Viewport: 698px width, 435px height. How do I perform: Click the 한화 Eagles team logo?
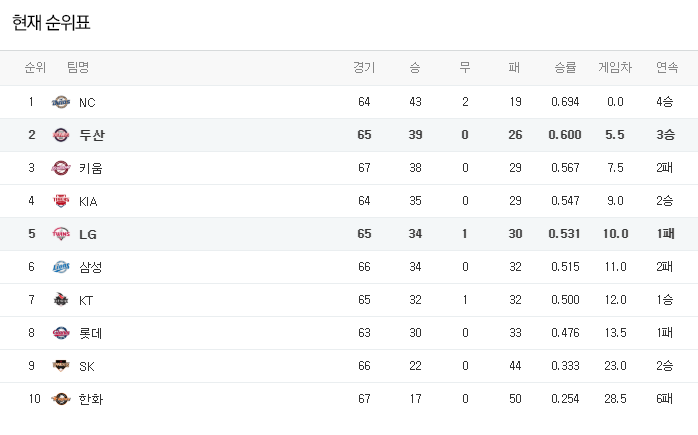tap(61, 398)
